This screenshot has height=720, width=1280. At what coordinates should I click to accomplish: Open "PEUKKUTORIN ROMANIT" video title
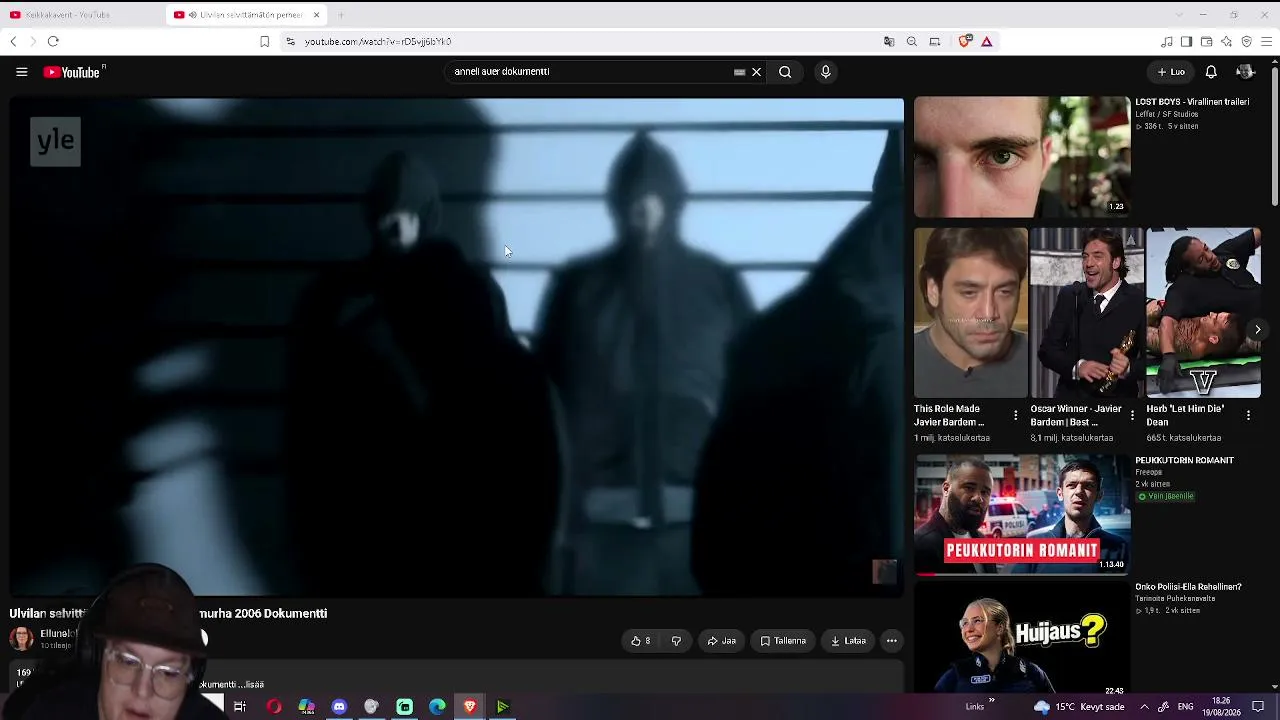point(1185,461)
